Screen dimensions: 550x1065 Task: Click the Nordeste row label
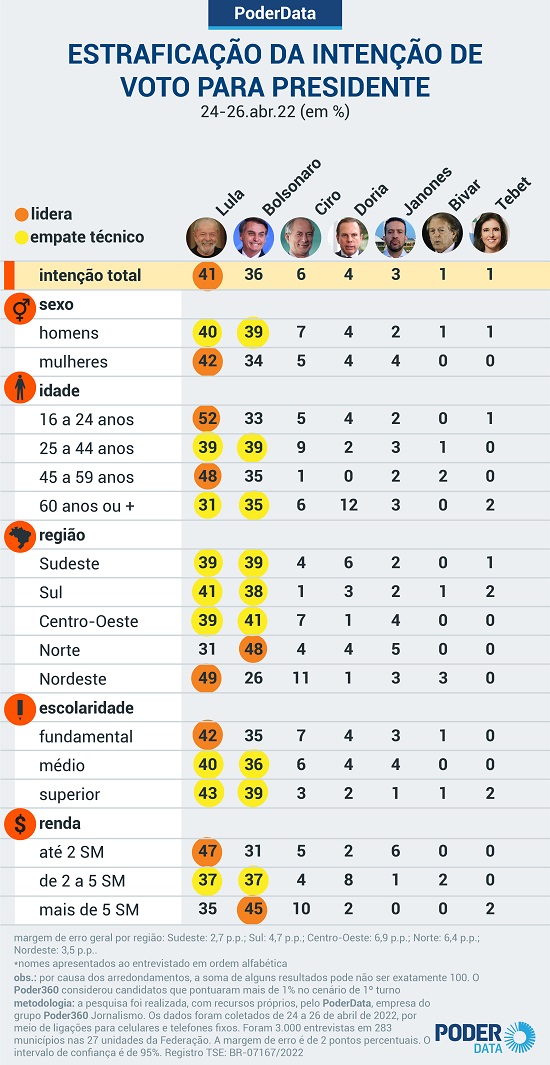coord(69,679)
